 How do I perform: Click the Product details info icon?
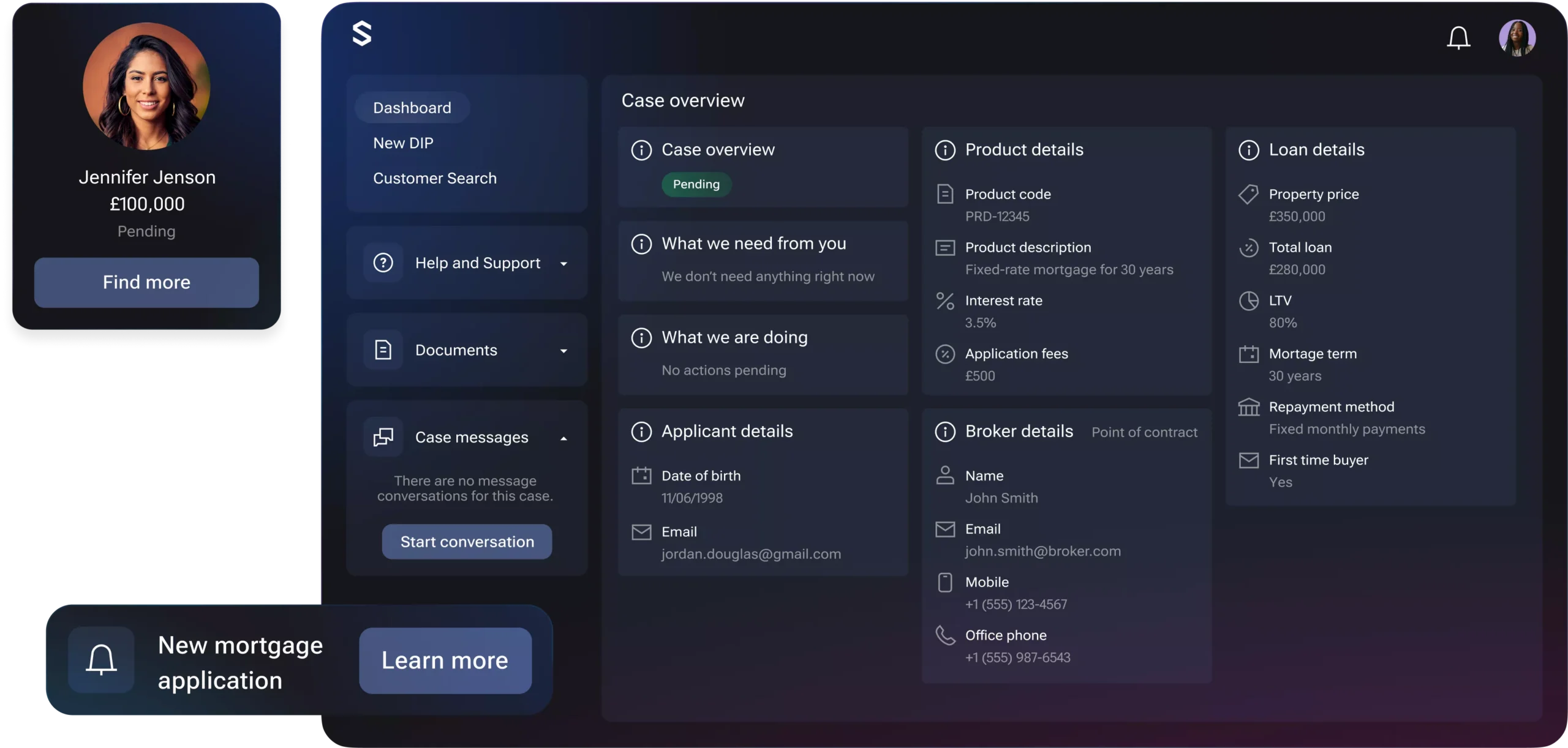coord(945,150)
